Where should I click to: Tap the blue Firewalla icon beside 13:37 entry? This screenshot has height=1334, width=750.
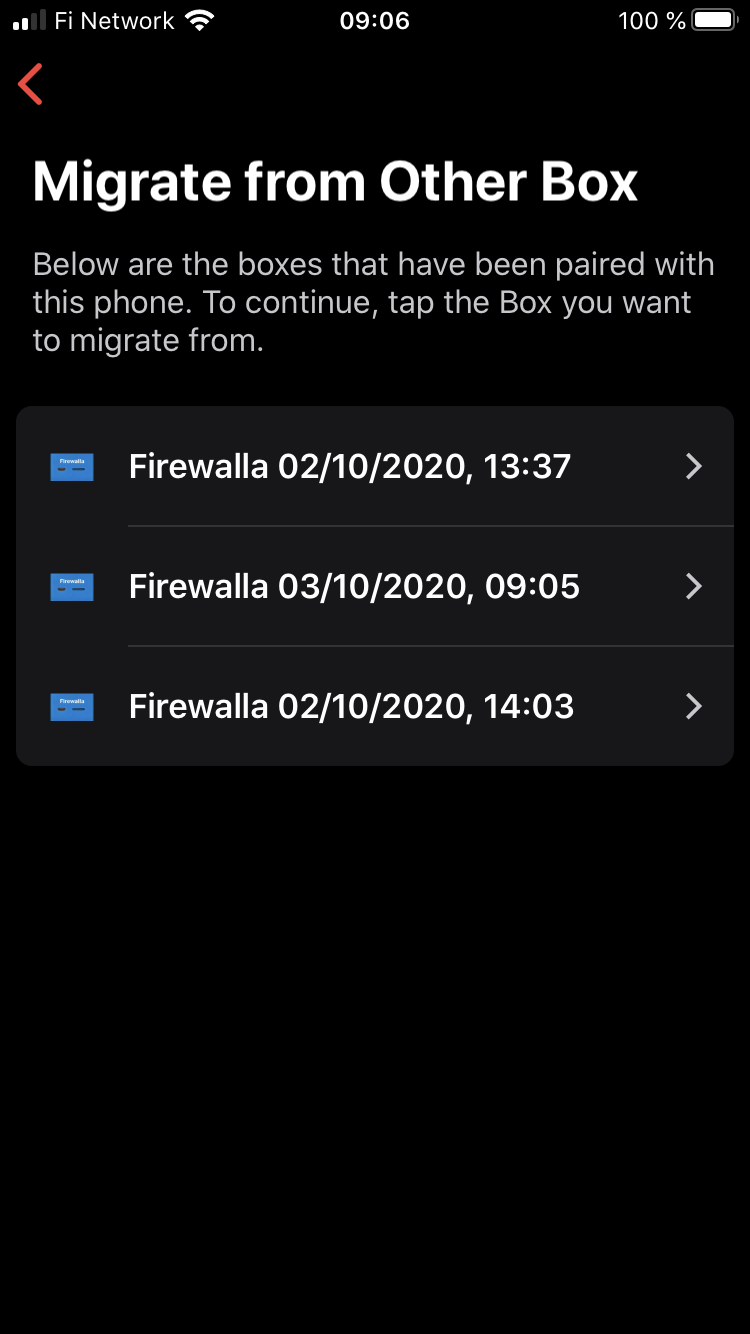72,467
